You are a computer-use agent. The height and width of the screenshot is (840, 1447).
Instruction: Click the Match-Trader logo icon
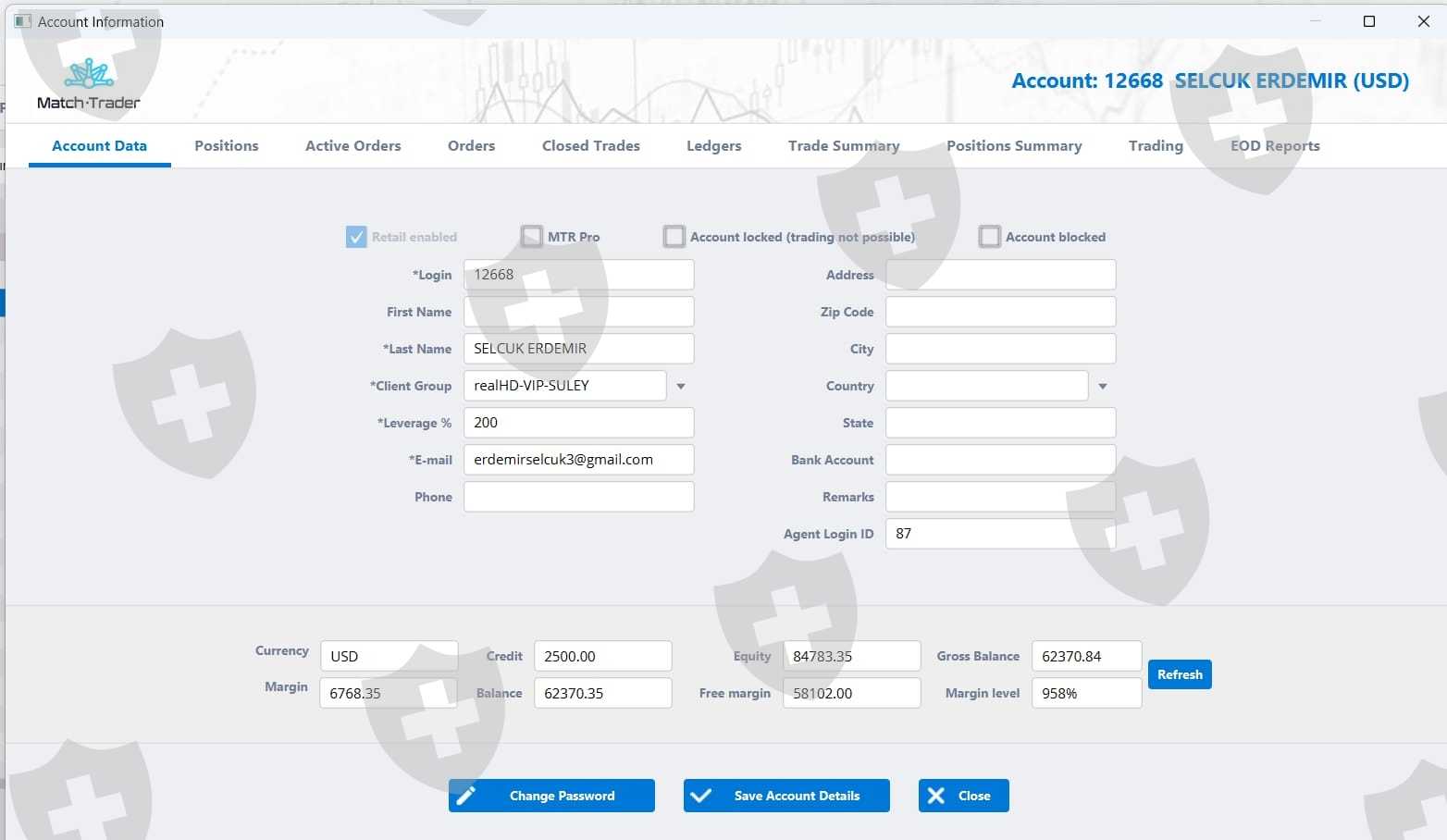[x=89, y=73]
